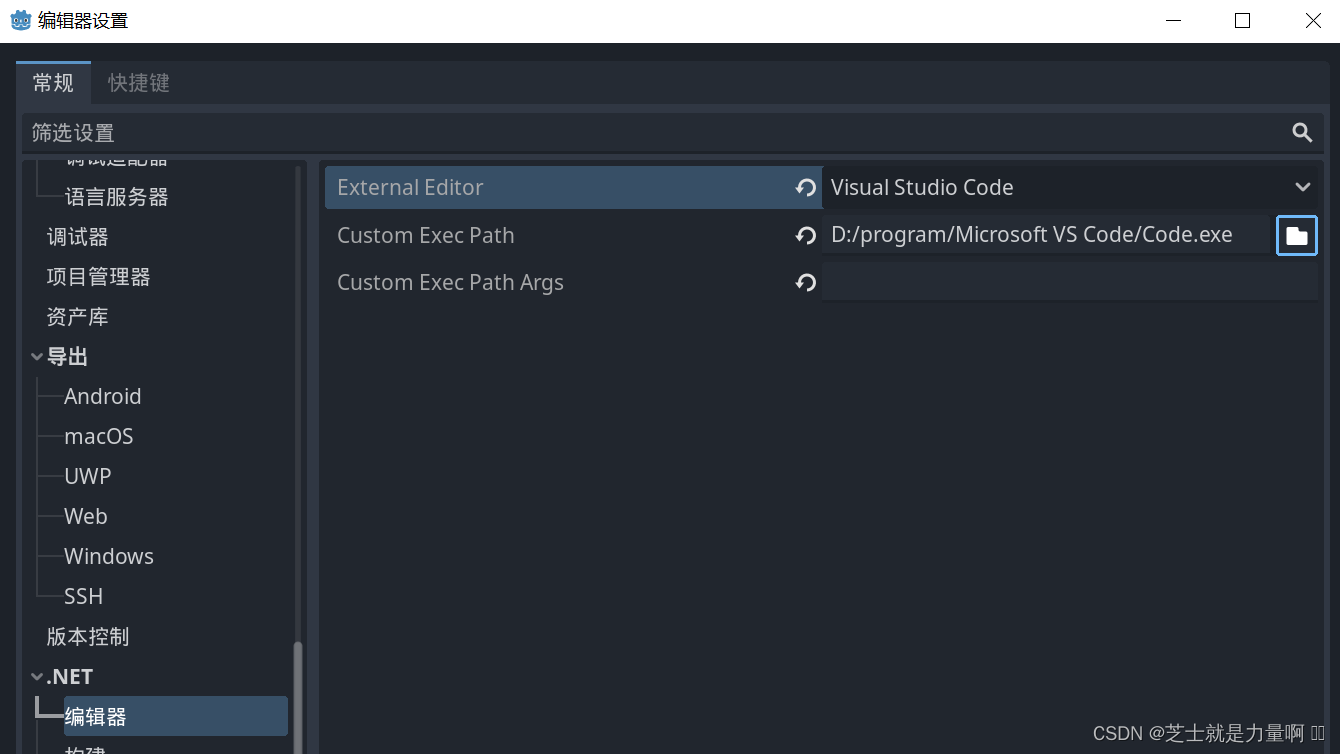Select Android under export settings
Viewport: 1340px width, 754px height.
(102, 397)
